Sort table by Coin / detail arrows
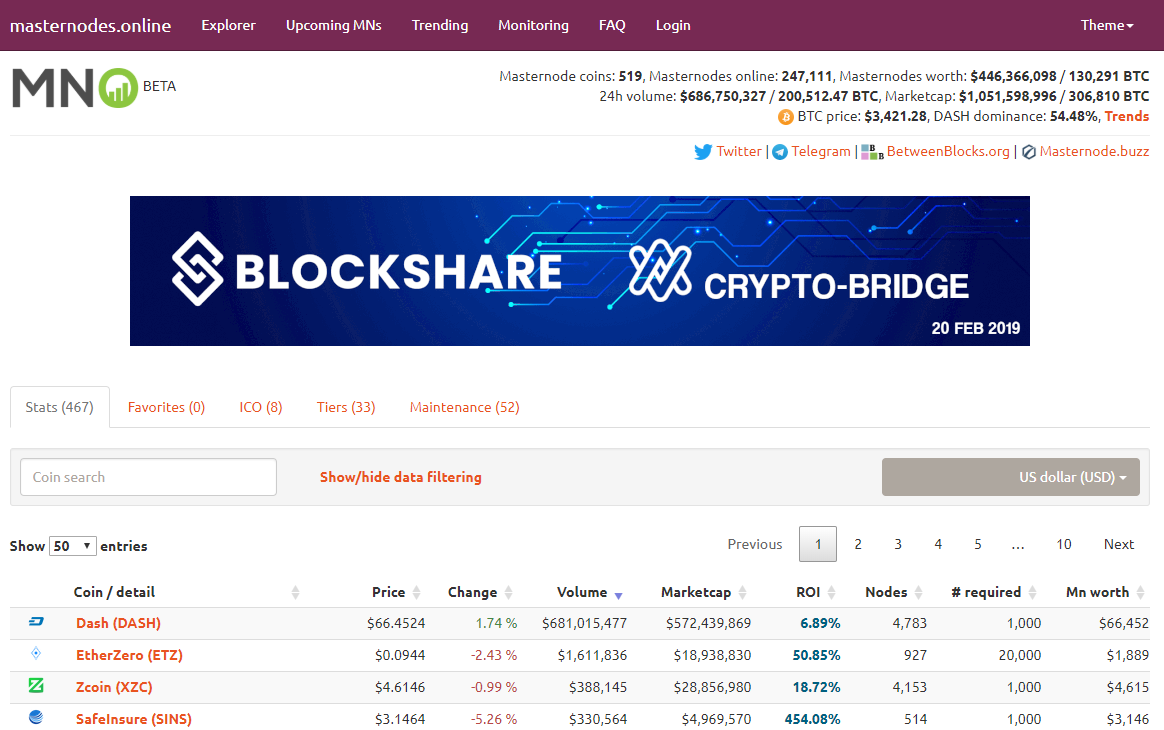 [x=295, y=593]
